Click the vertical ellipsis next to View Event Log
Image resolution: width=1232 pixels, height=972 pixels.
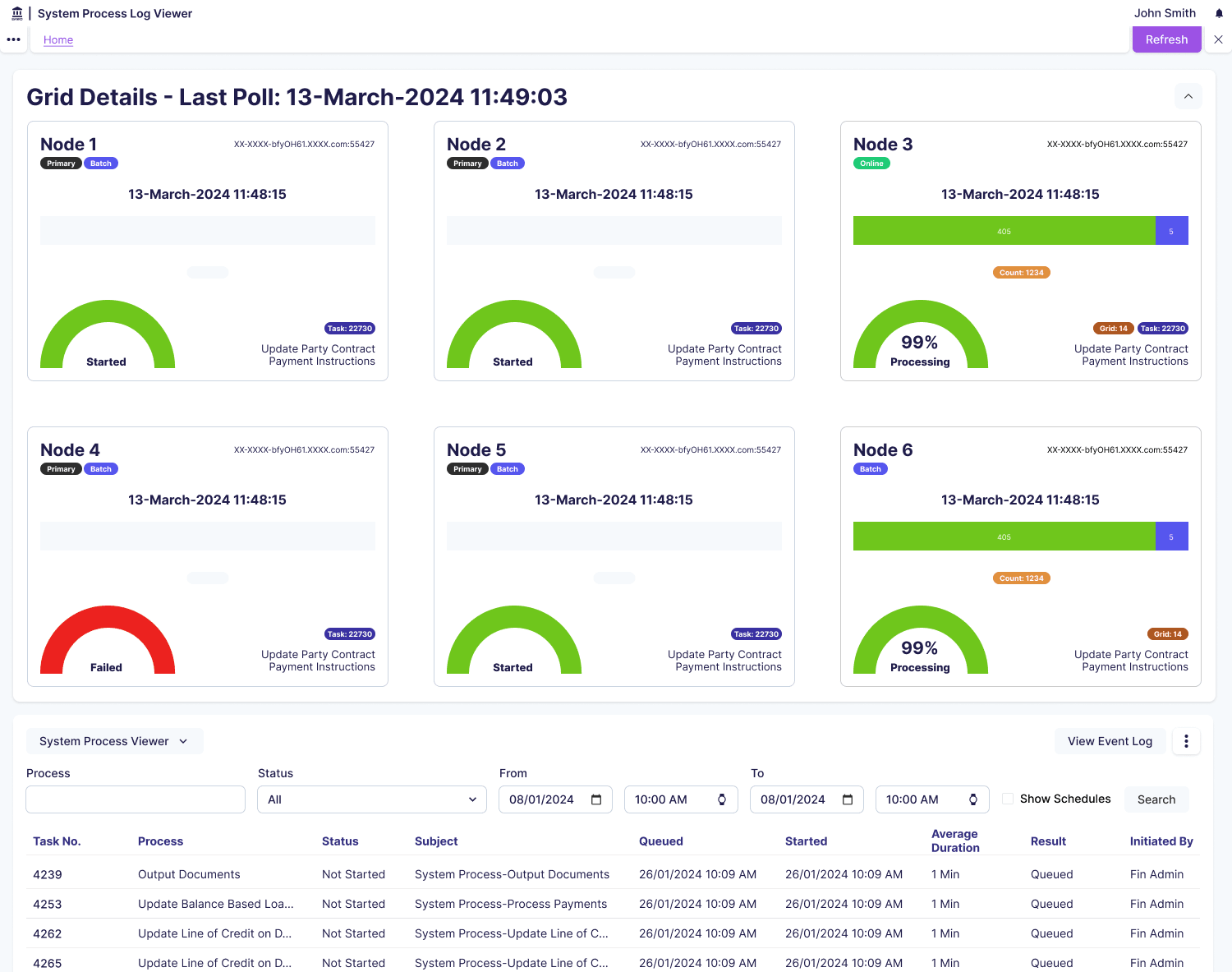click(1186, 741)
